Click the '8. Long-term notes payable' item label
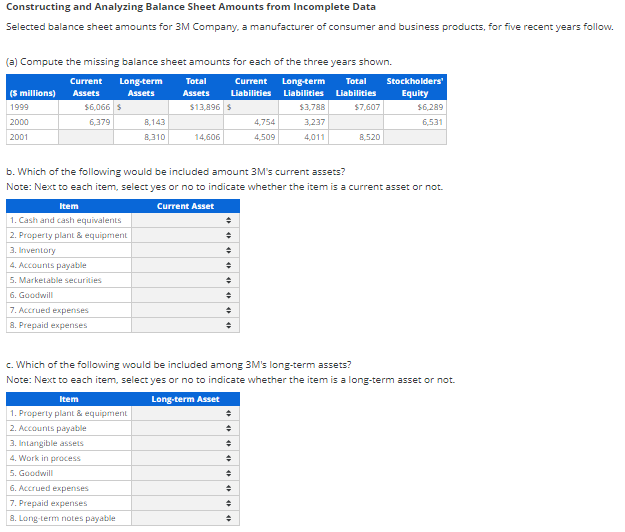The width and height of the screenshot is (625, 532). [63, 518]
